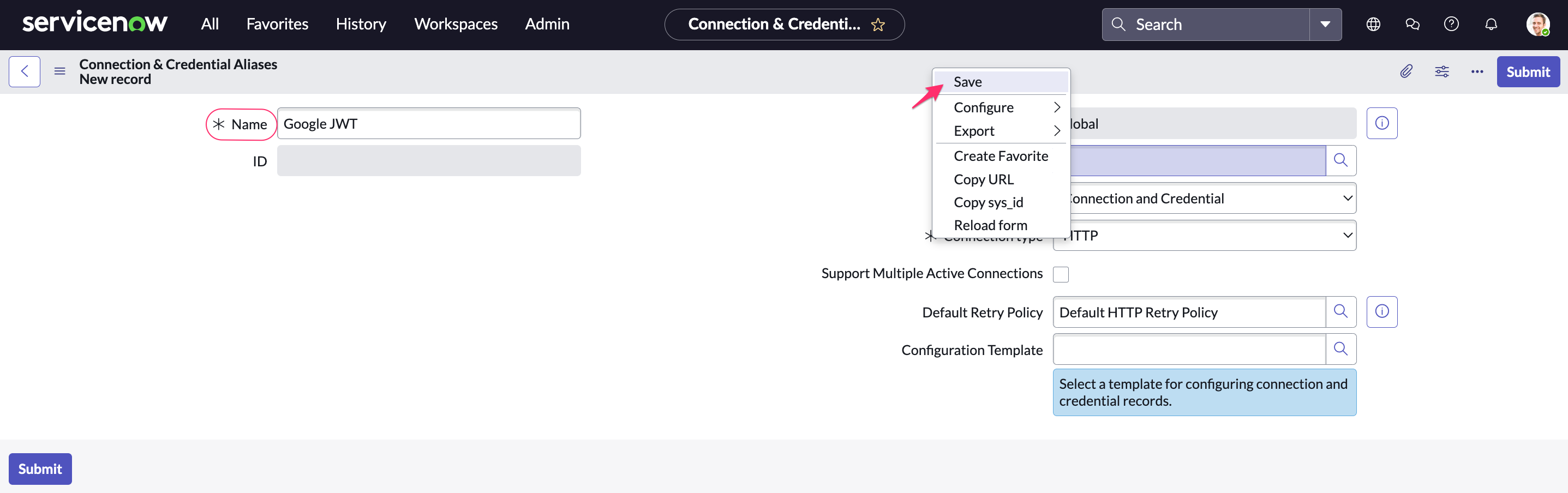Click the globe language icon
This screenshot has width=1568, height=493.
pos(1373,24)
